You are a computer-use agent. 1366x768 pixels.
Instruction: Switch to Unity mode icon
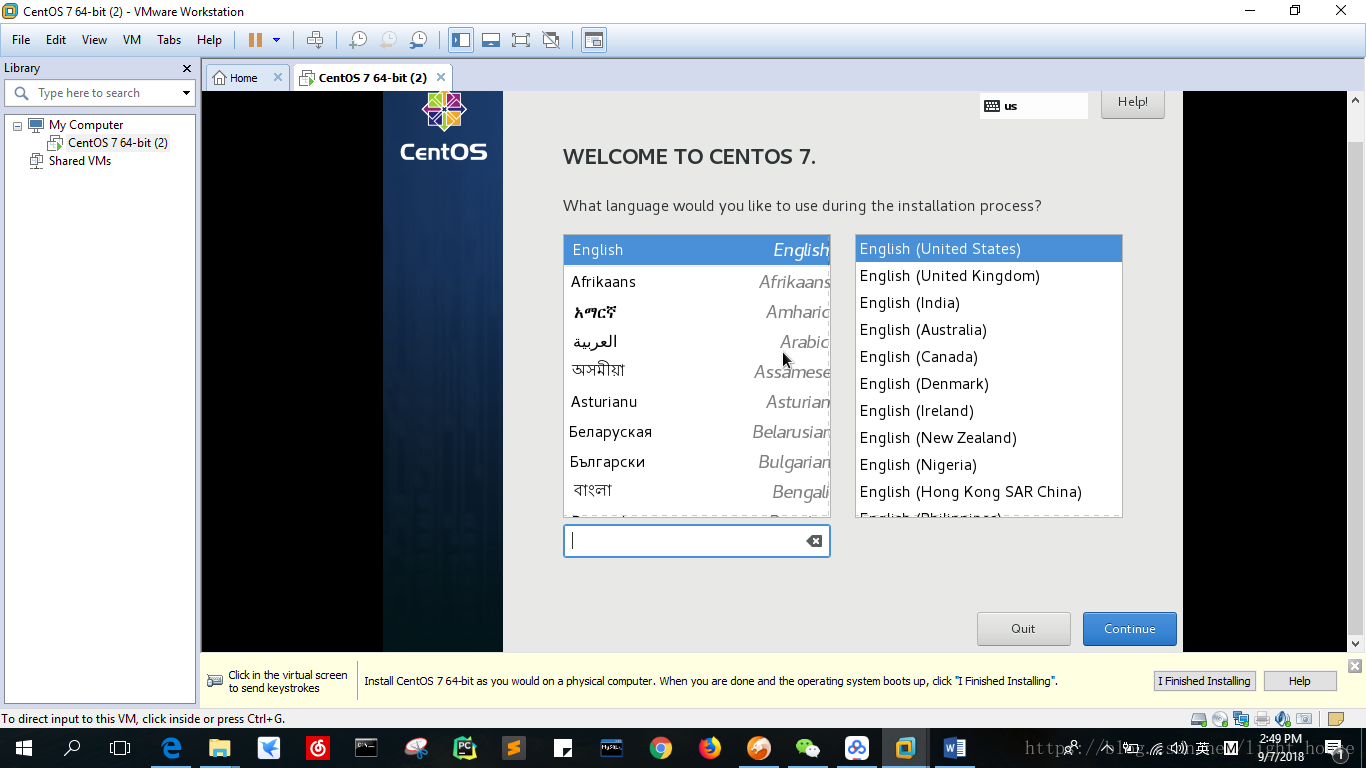551,40
